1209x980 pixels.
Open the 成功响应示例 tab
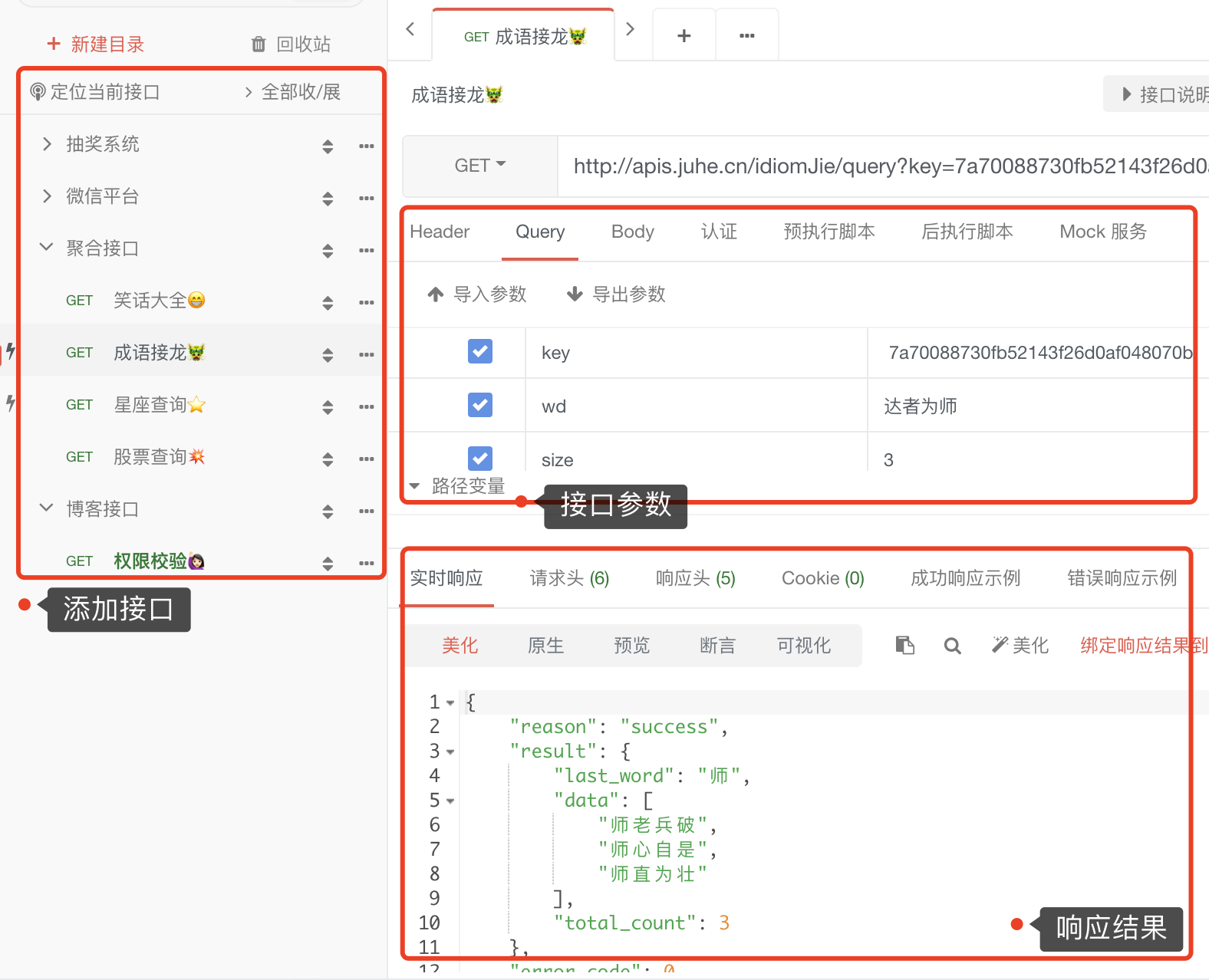(x=966, y=578)
